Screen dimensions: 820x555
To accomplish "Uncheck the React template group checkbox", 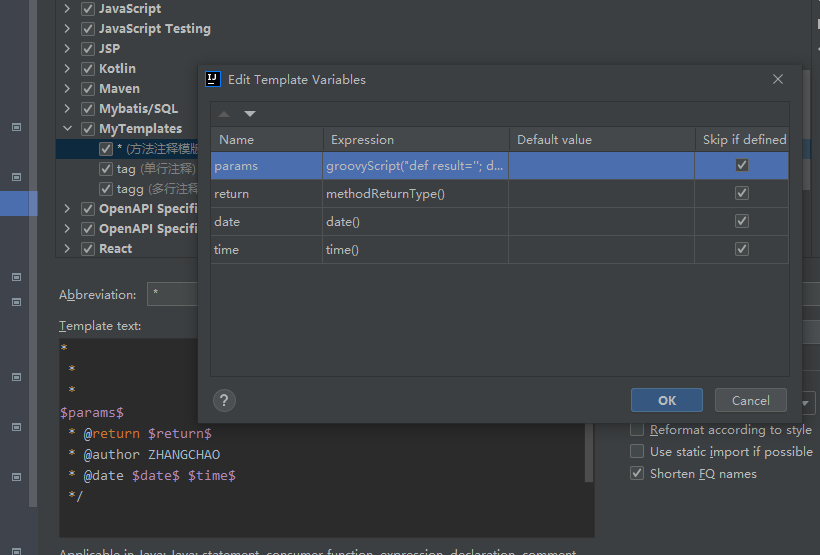I will (88, 249).
